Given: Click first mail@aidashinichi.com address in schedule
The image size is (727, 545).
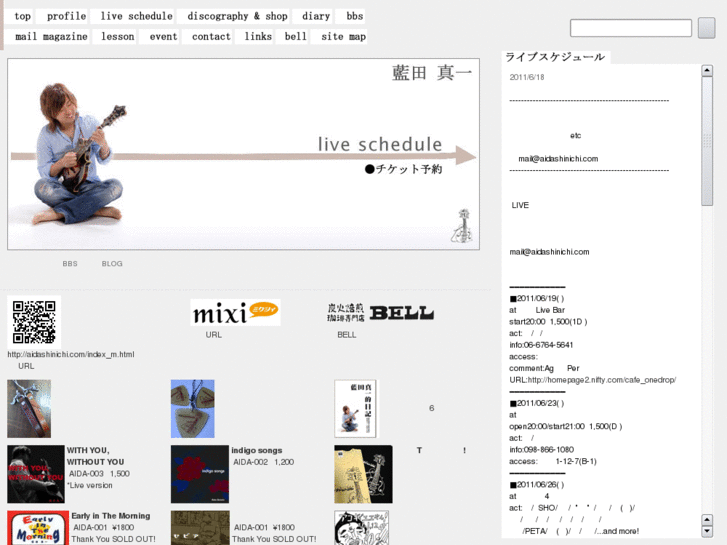Looking at the screenshot, I should coord(558,159).
